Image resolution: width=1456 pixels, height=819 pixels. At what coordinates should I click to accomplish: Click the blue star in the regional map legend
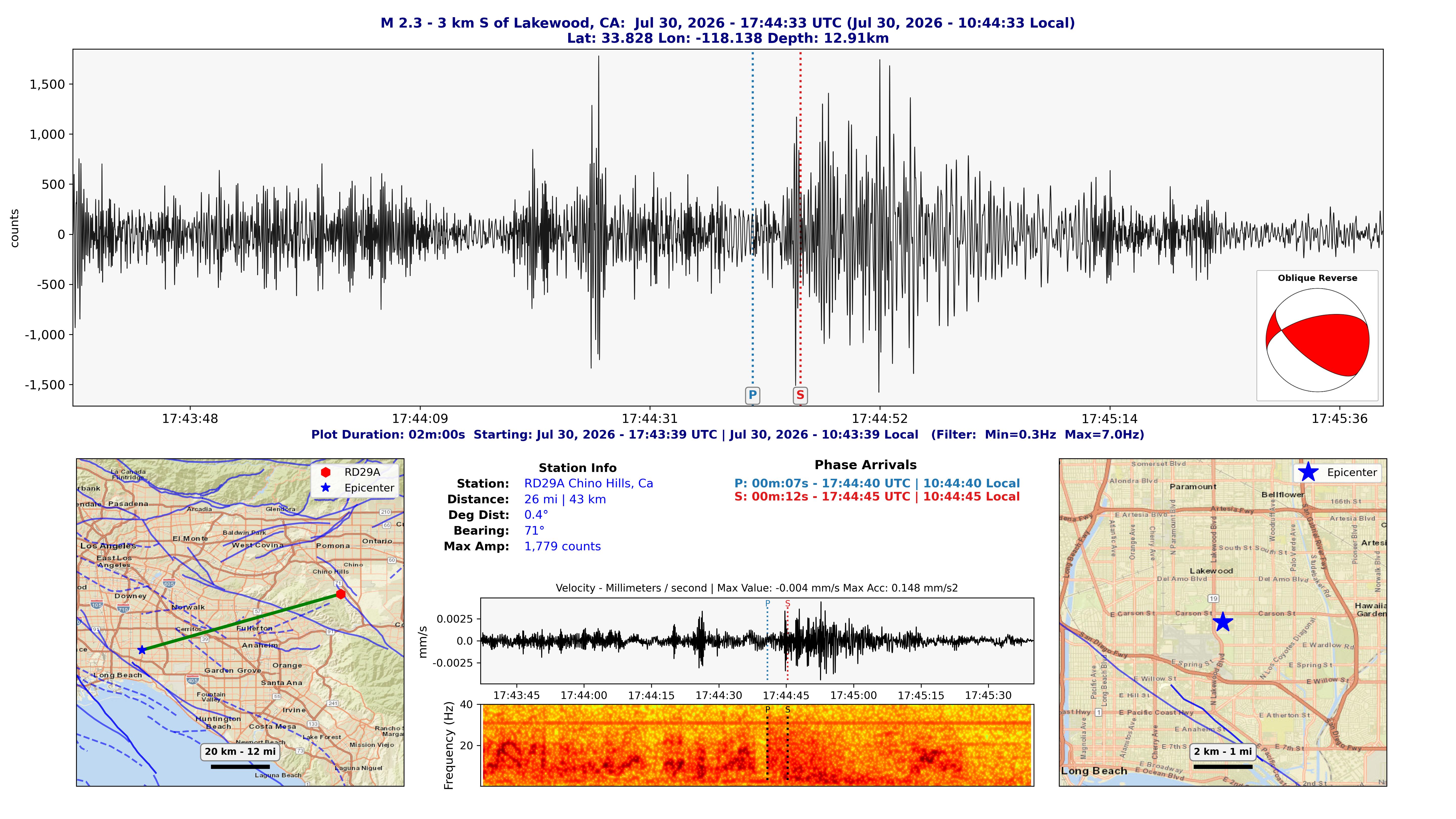pyautogui.click(x=326, y=488)
